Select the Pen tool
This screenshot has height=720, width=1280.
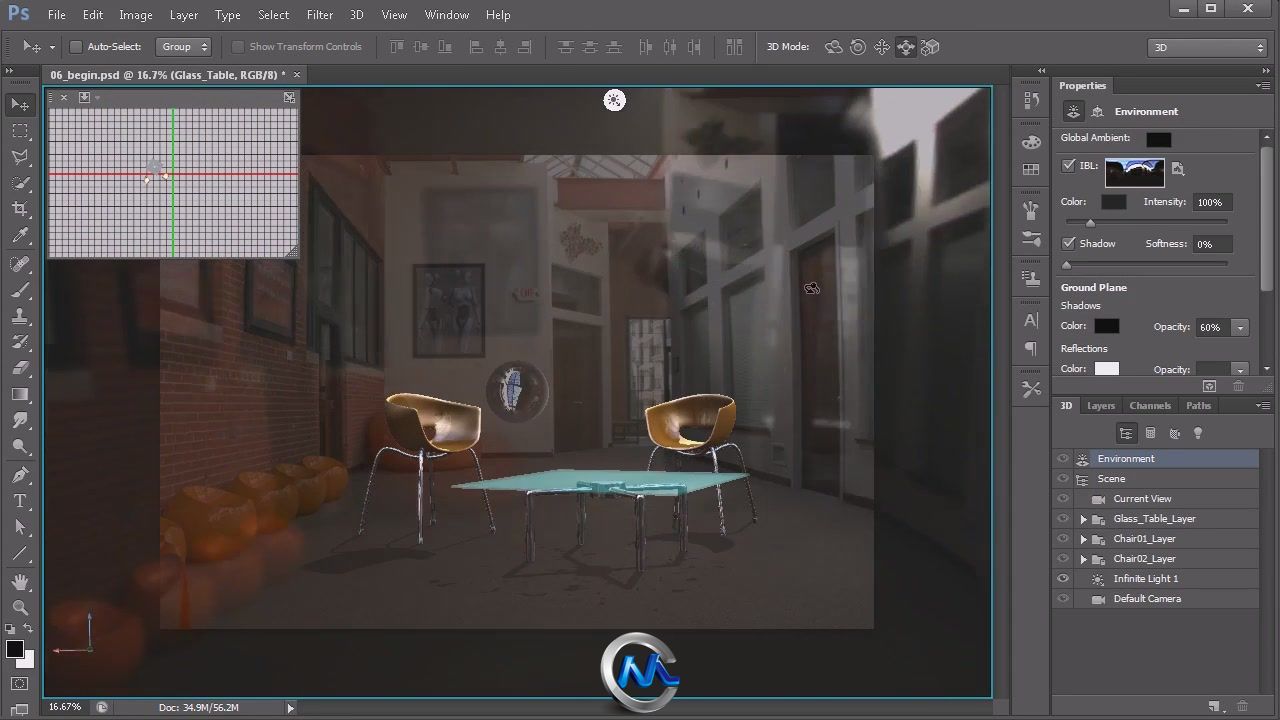[x=20, y=475]
